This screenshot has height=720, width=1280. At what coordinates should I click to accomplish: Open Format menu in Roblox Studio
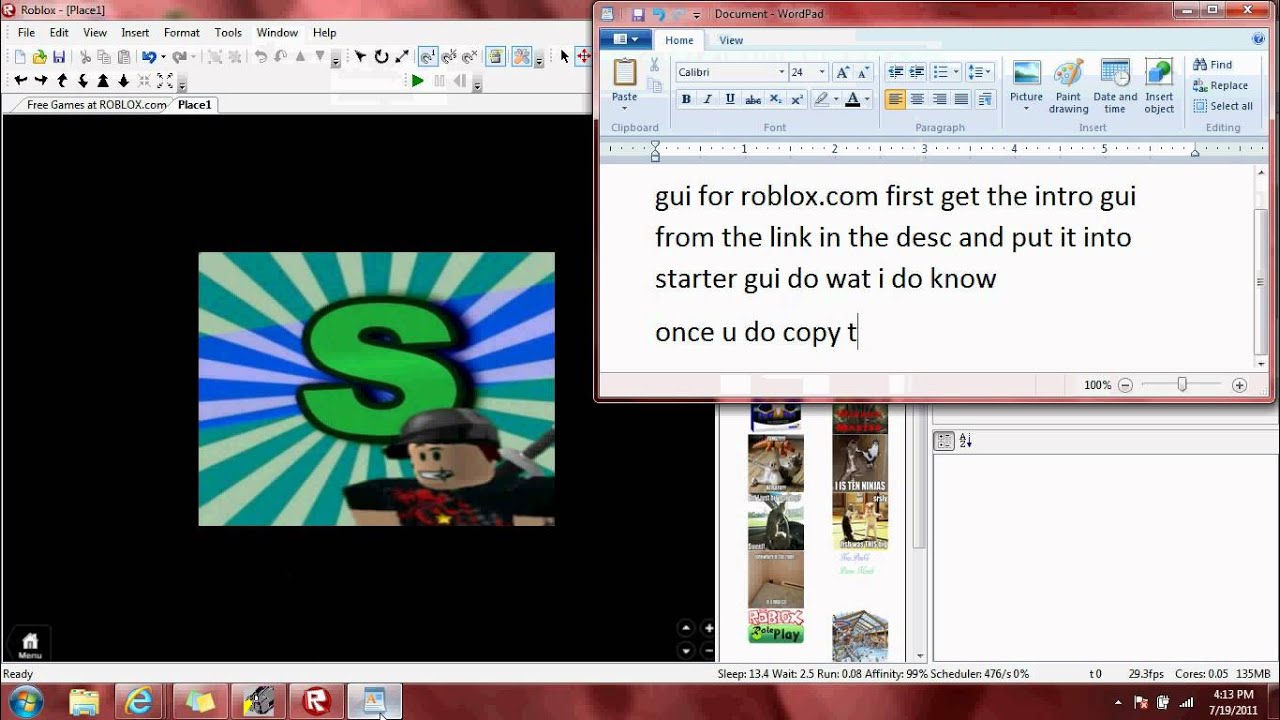182,33
